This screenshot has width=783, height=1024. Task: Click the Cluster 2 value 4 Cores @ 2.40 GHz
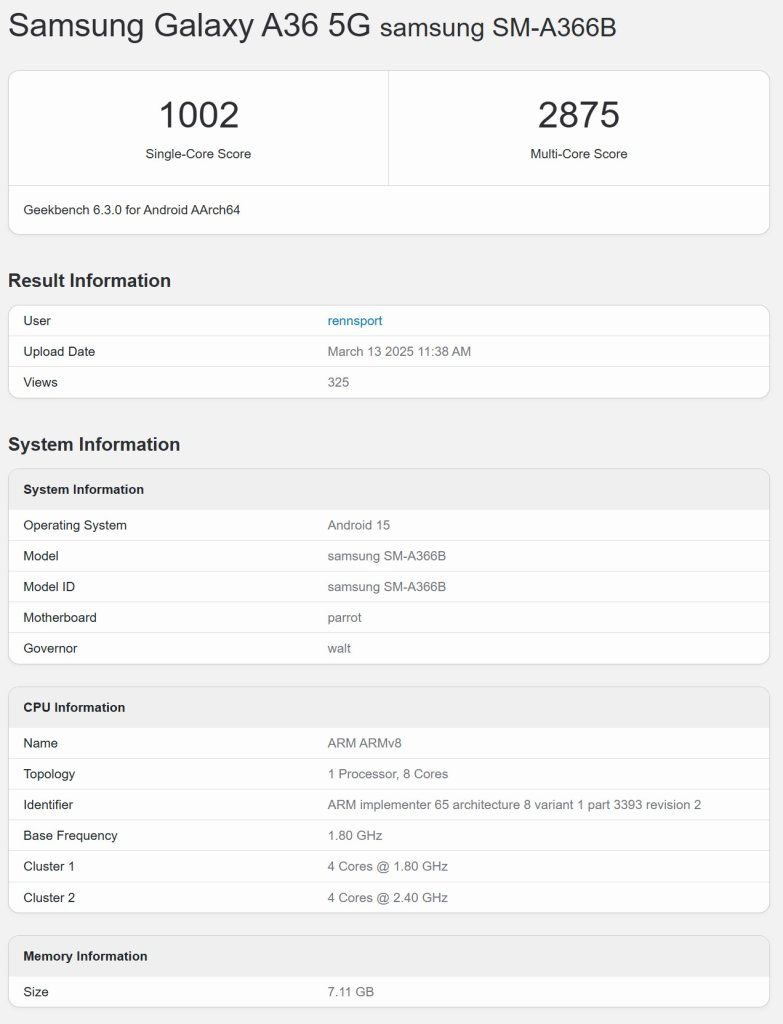tap(387, 898)
